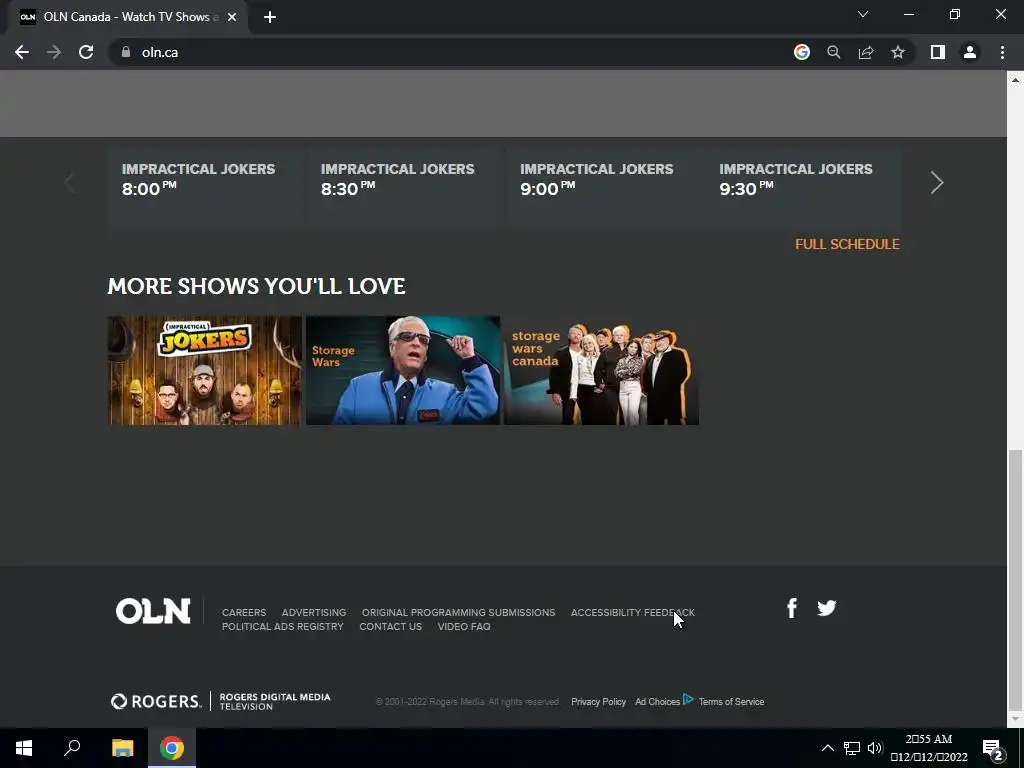
Task: Click the OLN footer logo
Action: [x=153, y=611]
